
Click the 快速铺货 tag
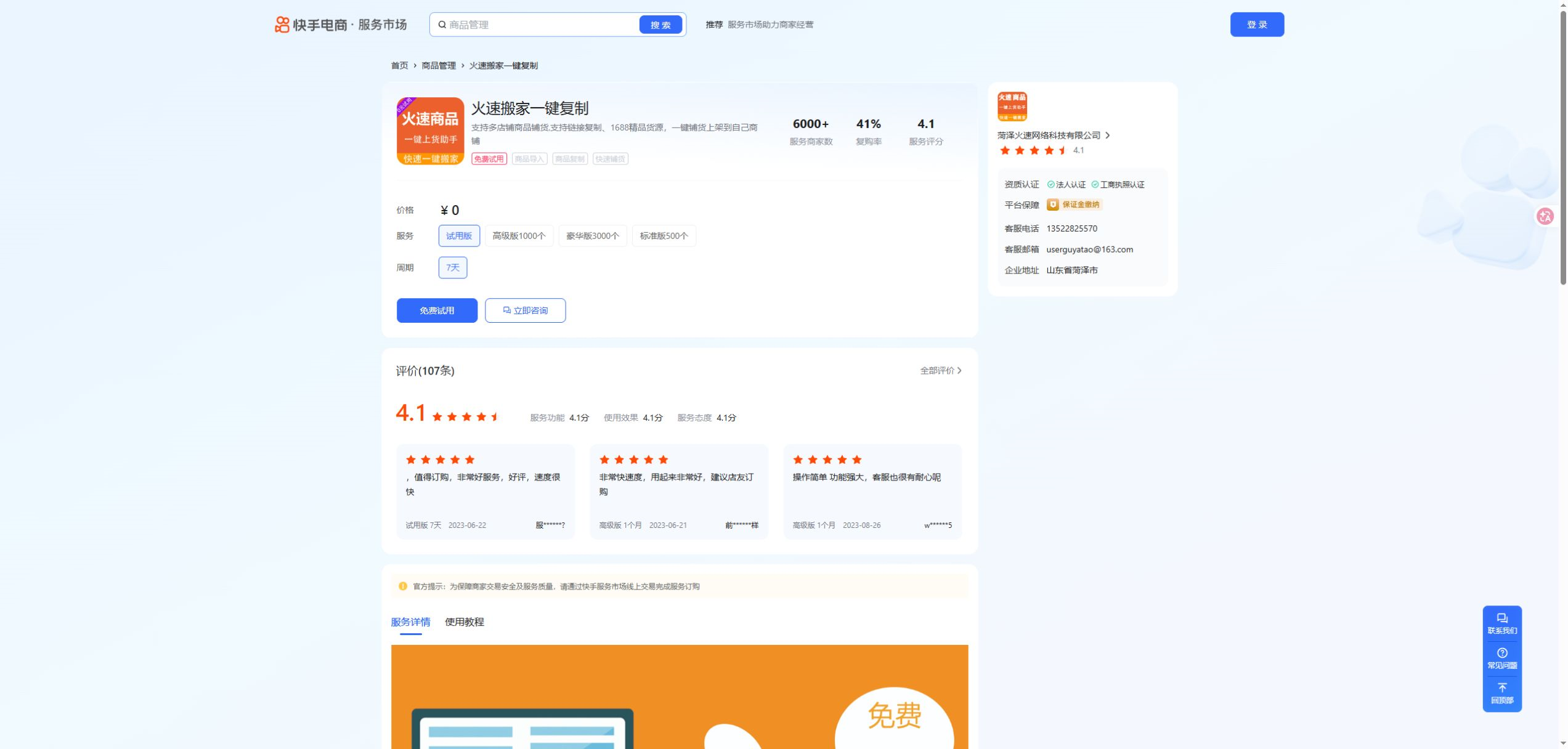click(610, 159)
